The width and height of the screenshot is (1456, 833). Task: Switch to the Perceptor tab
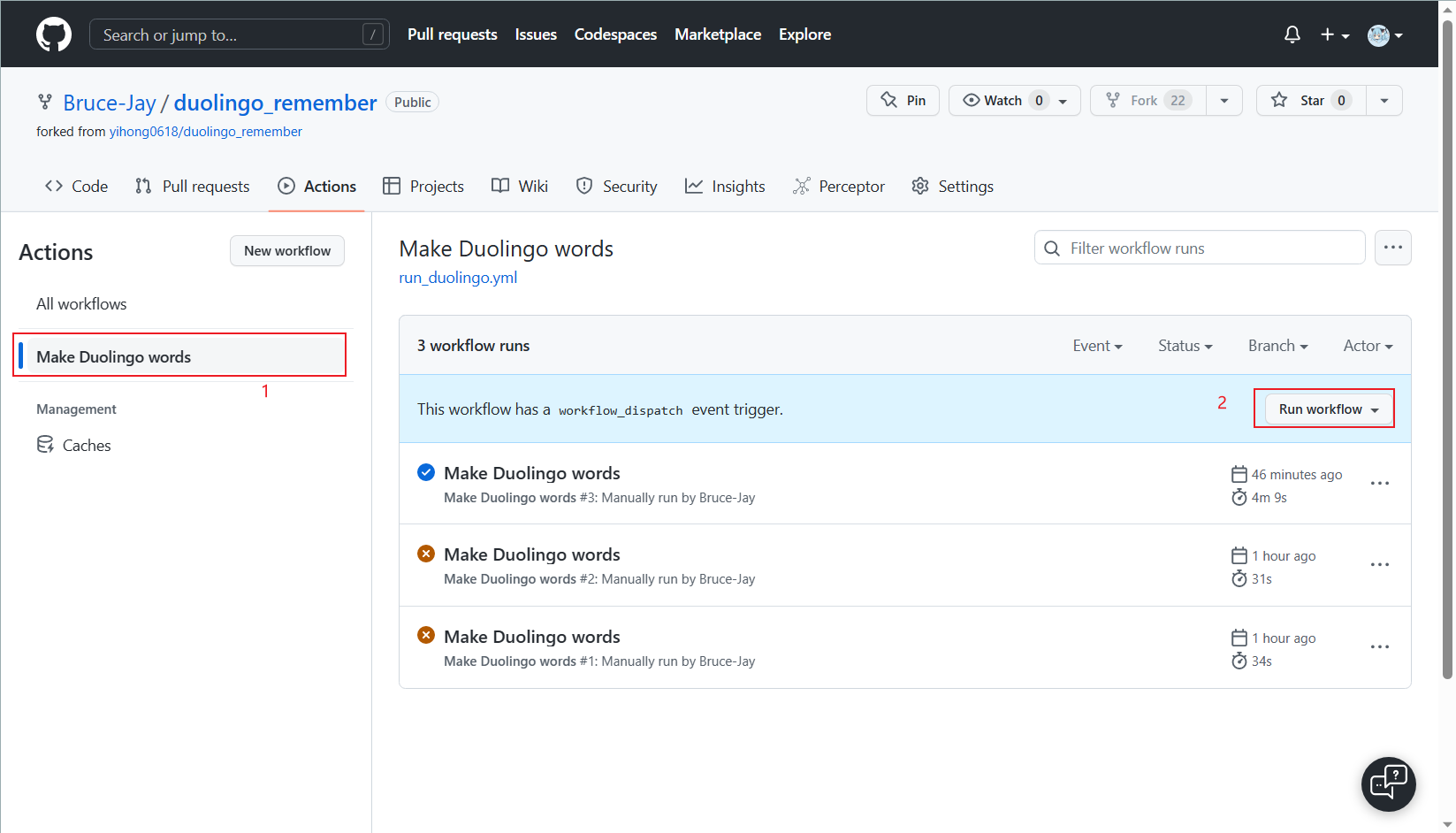[x=838, y=187]
